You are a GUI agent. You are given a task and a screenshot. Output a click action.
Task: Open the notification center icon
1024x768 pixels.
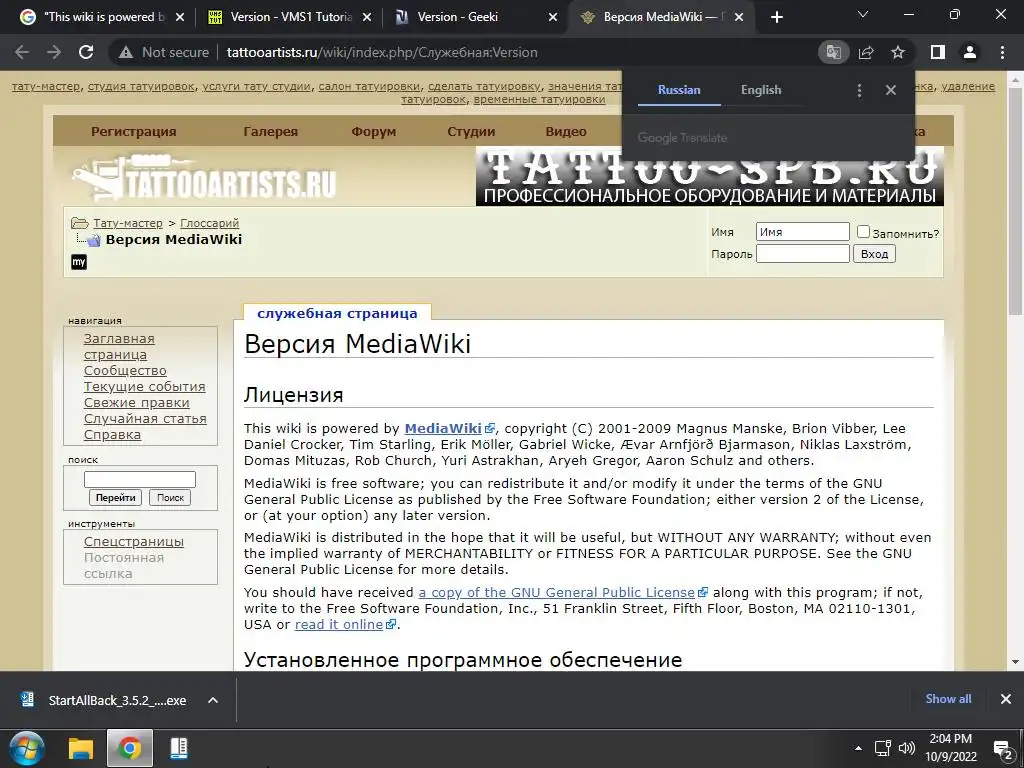click(x=1002, y=748)
